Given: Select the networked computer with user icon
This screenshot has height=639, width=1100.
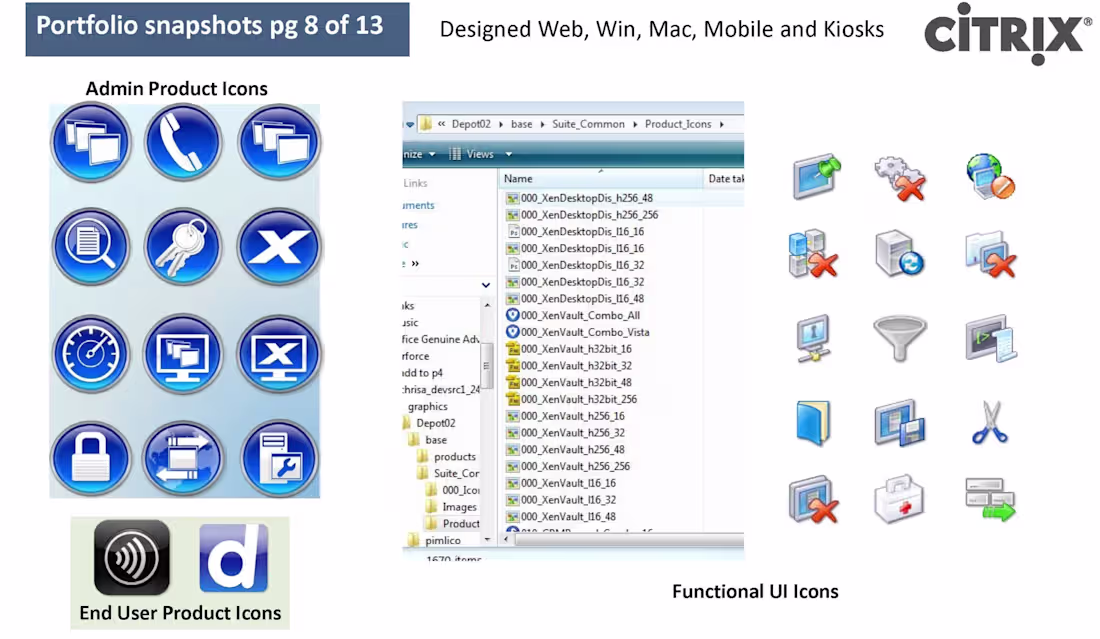Looking at the screenshot, I should pyautogui.click(x=814, y=338).
